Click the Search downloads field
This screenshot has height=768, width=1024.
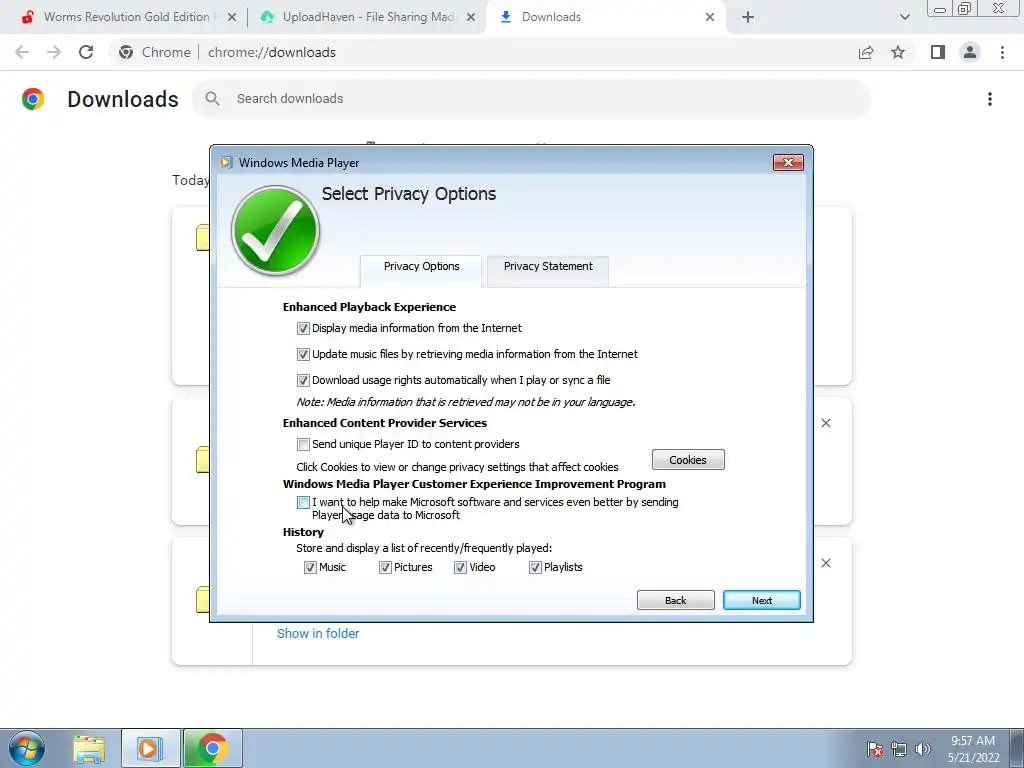pos(531,99)
